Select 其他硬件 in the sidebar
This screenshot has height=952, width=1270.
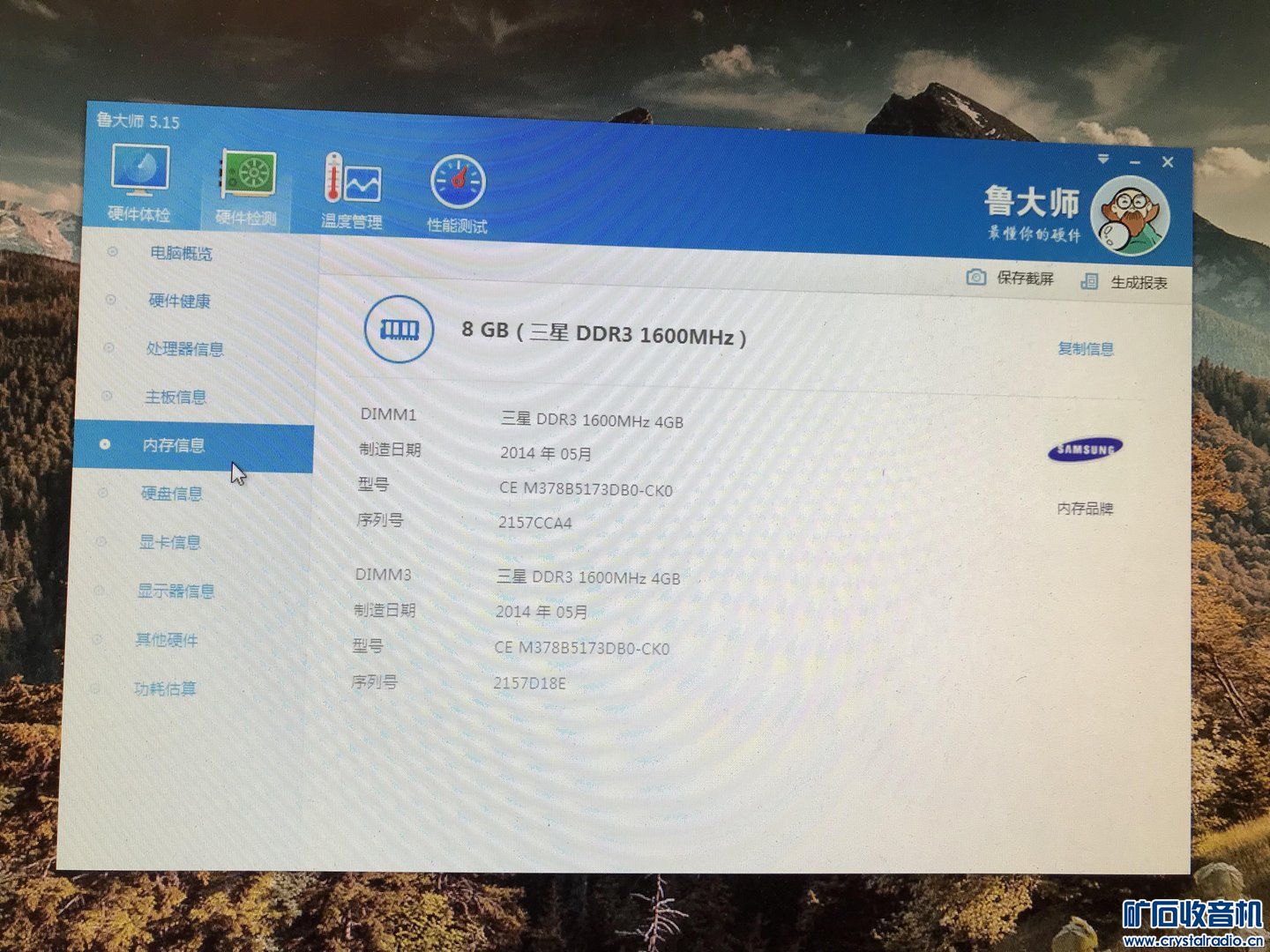coord(167,639)
